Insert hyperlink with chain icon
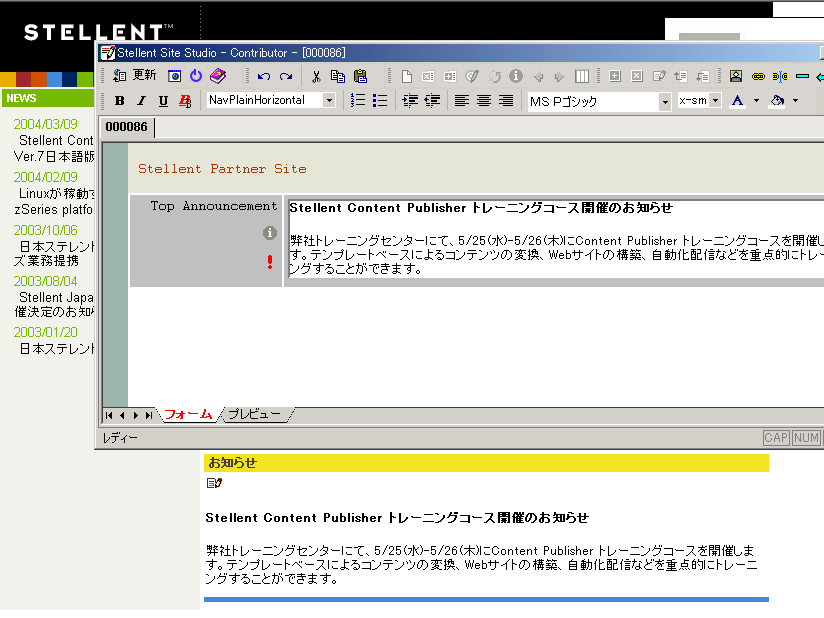 [x=758, y=77]
